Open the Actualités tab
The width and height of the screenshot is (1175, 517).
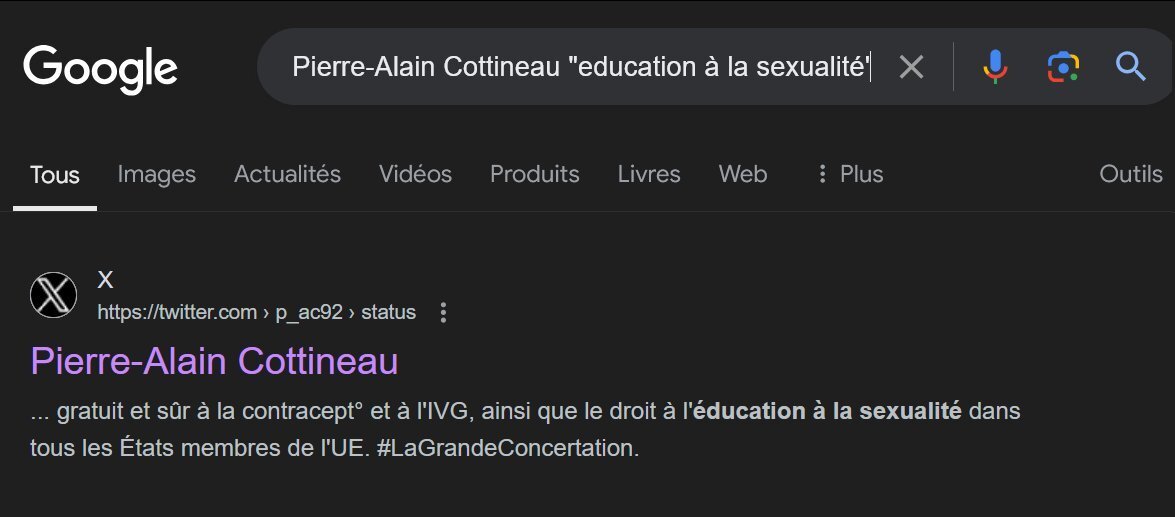tap(287, 175)
